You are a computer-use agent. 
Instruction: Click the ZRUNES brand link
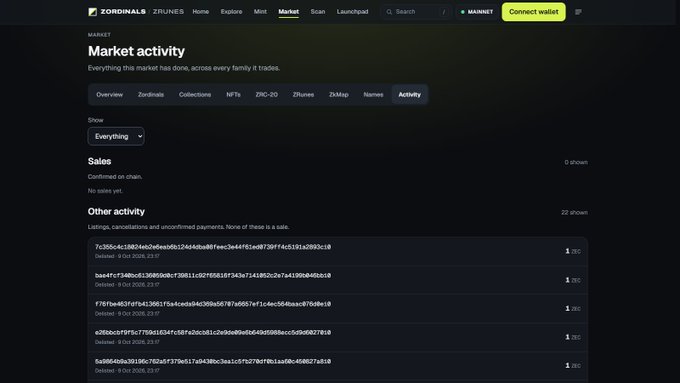(168, 12)
